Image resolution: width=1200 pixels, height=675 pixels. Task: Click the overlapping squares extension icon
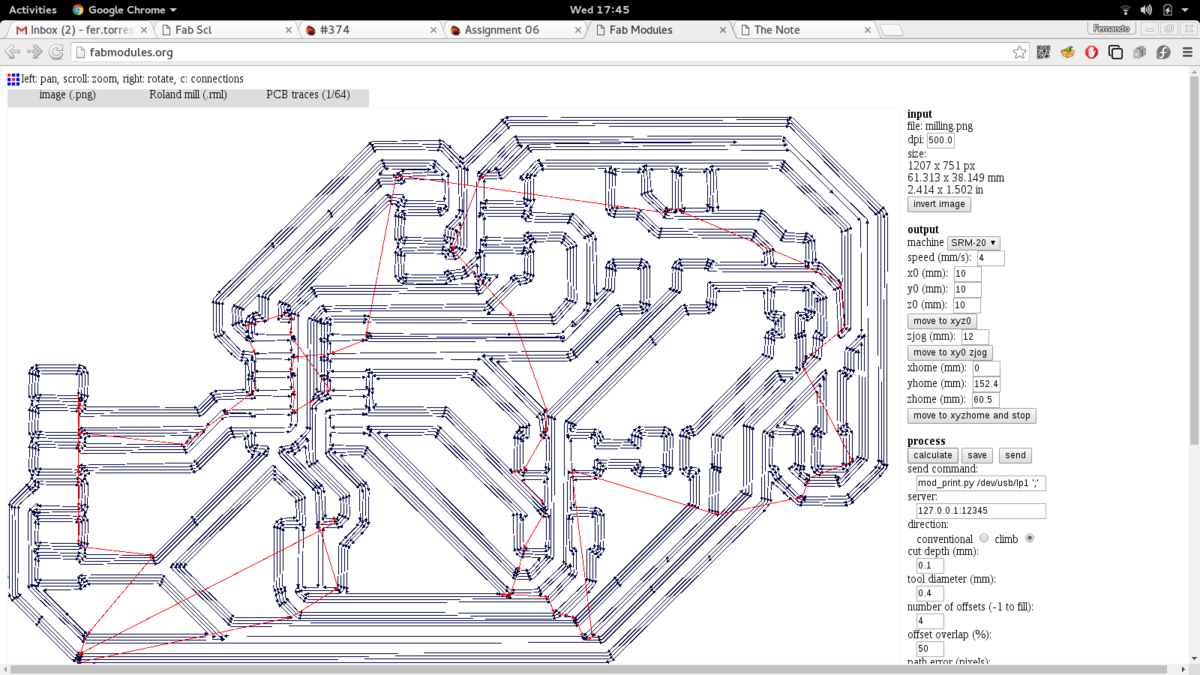[1116, 52]
